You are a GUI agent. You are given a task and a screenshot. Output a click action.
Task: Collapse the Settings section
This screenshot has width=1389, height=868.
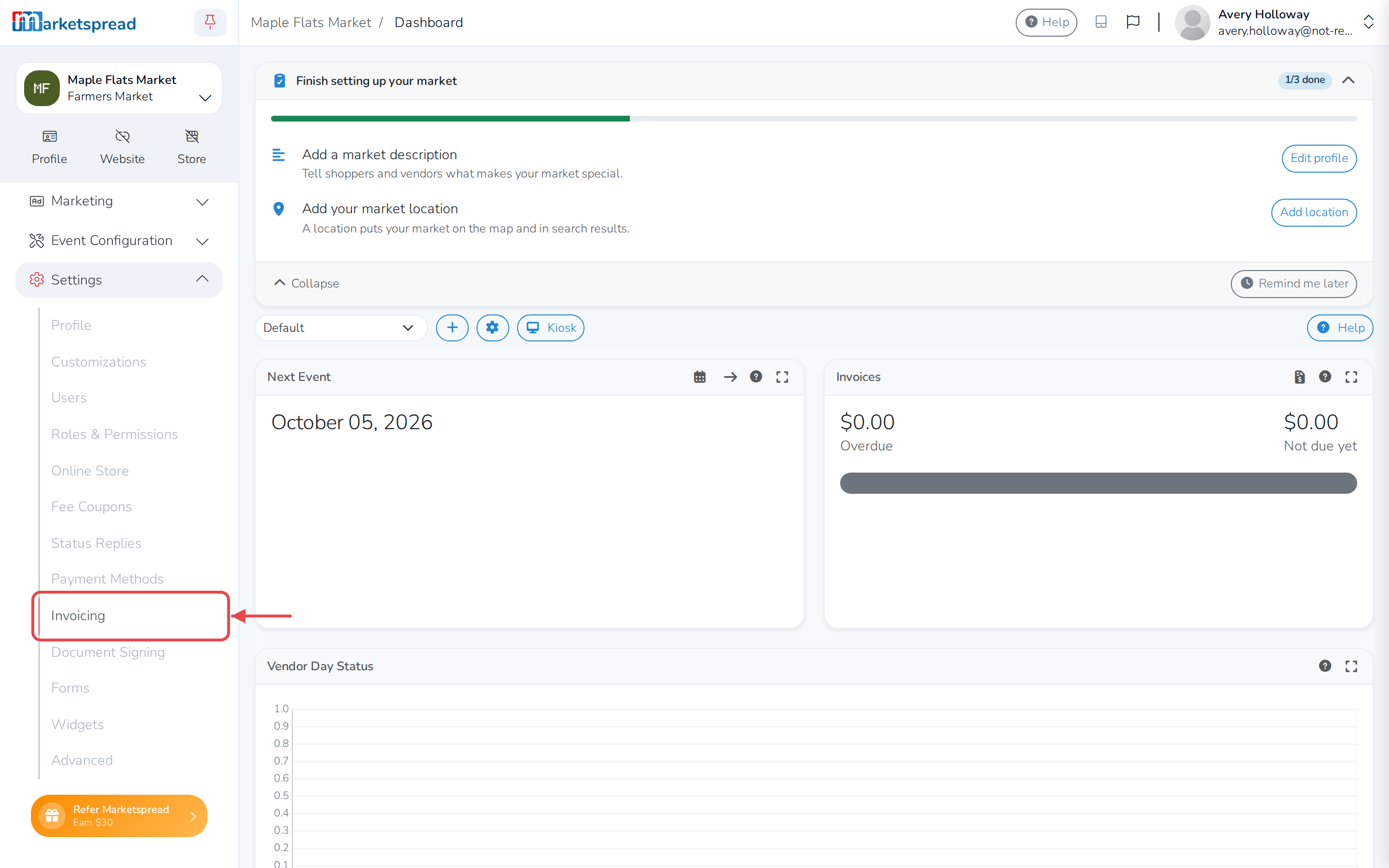pos(119,280)
